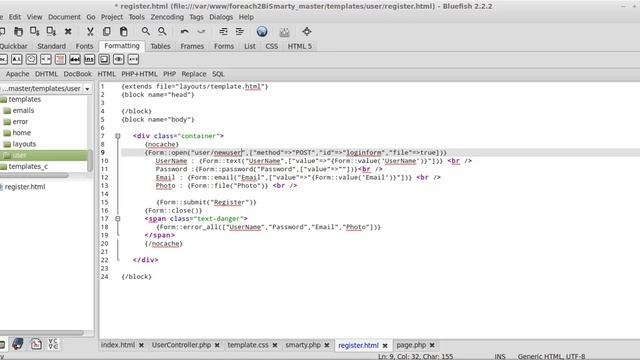Image resolution: width=640 pixels, height=360 pixels.
Task: Click the round citation formatting icon
Action: point(31,60)
